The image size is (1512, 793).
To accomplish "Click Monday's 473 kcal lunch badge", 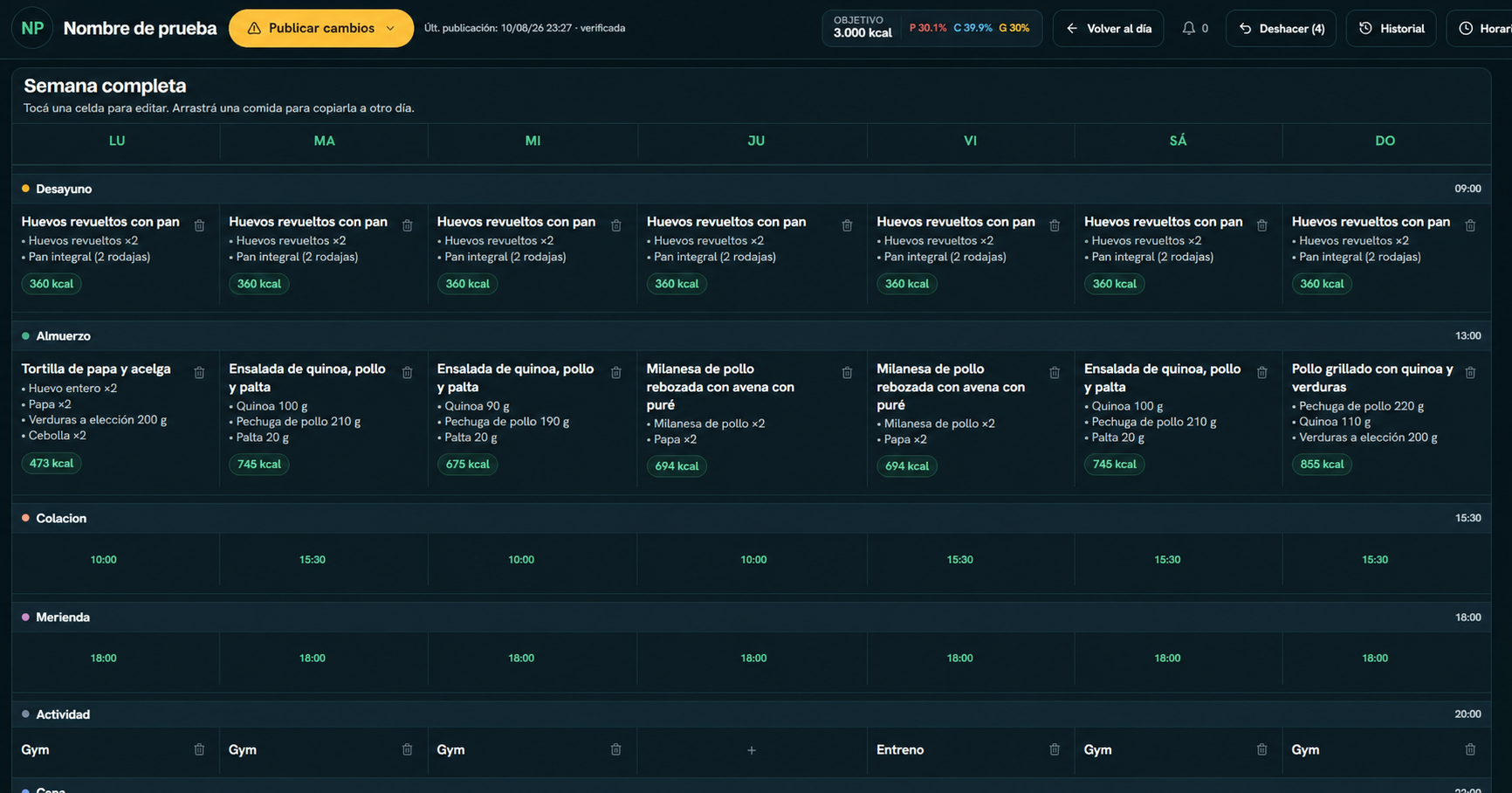I will click(52, 464).
